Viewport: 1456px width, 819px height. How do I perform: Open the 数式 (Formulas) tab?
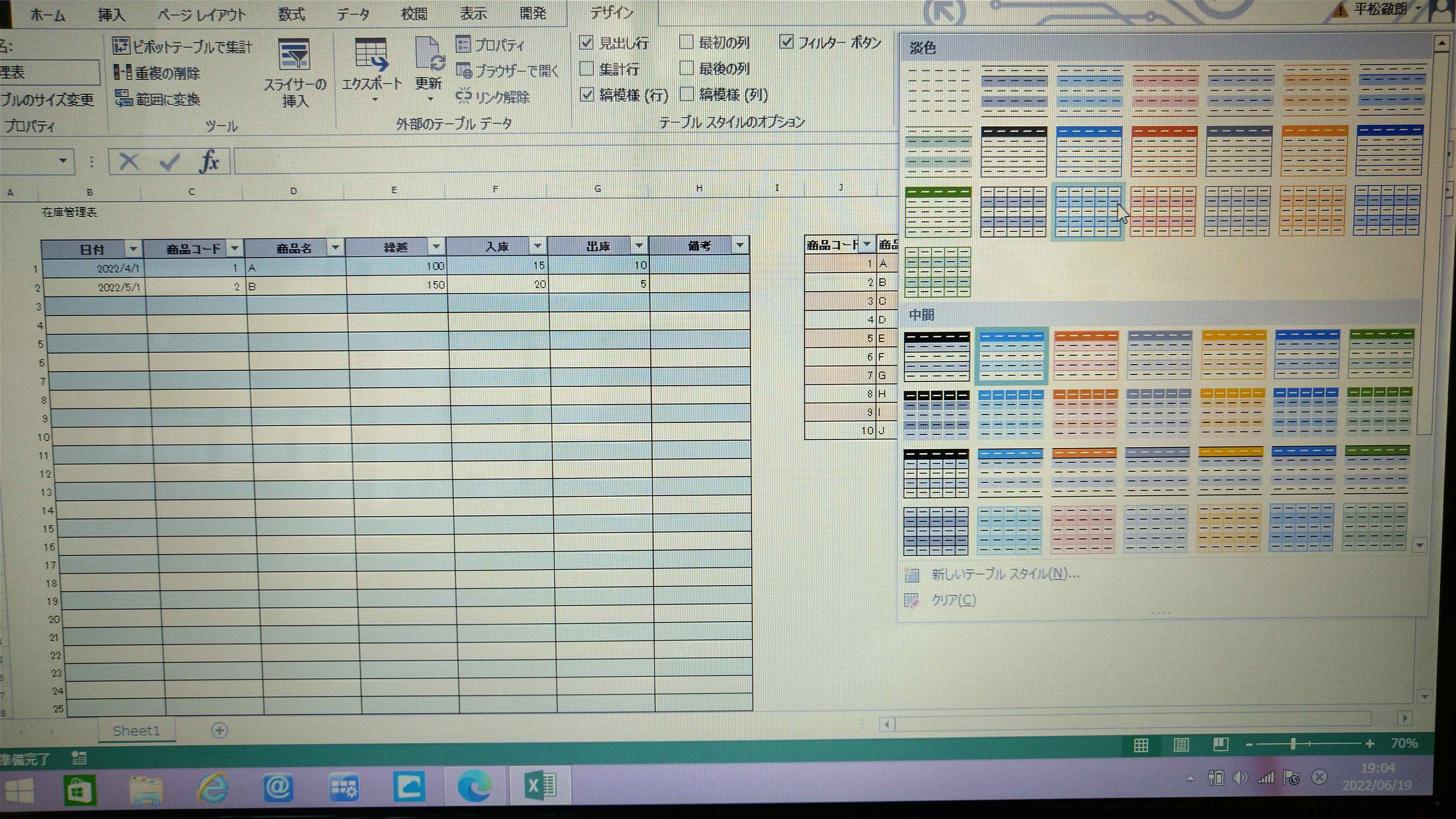click(292, 14)
